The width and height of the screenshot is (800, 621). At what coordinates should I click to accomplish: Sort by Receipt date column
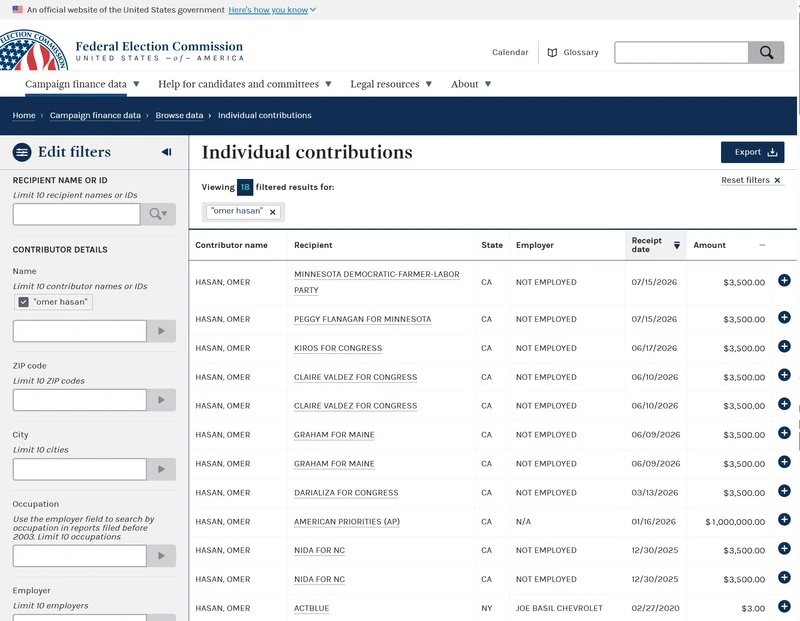pos(656,245)
